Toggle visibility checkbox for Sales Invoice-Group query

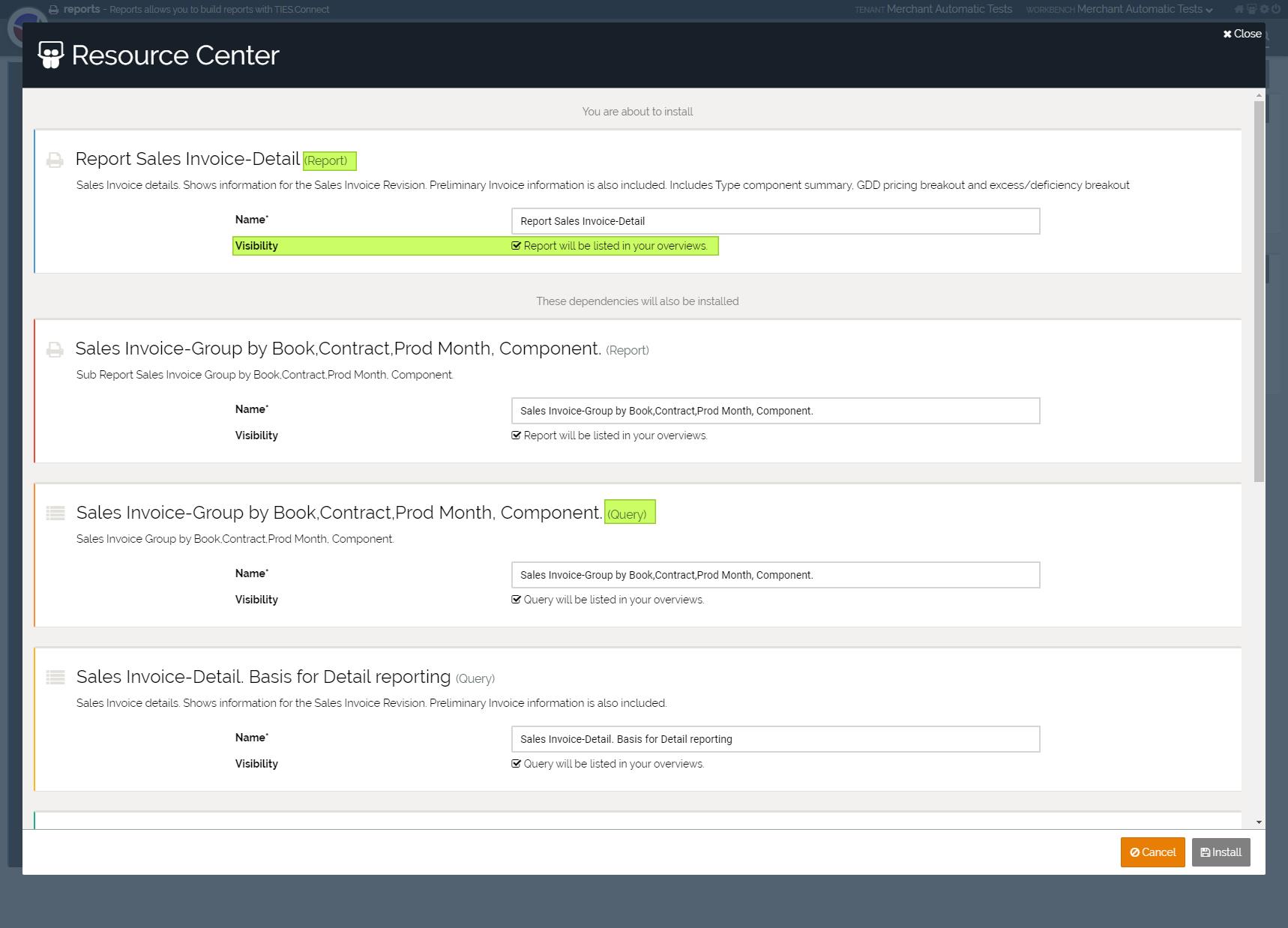(516, 600)
